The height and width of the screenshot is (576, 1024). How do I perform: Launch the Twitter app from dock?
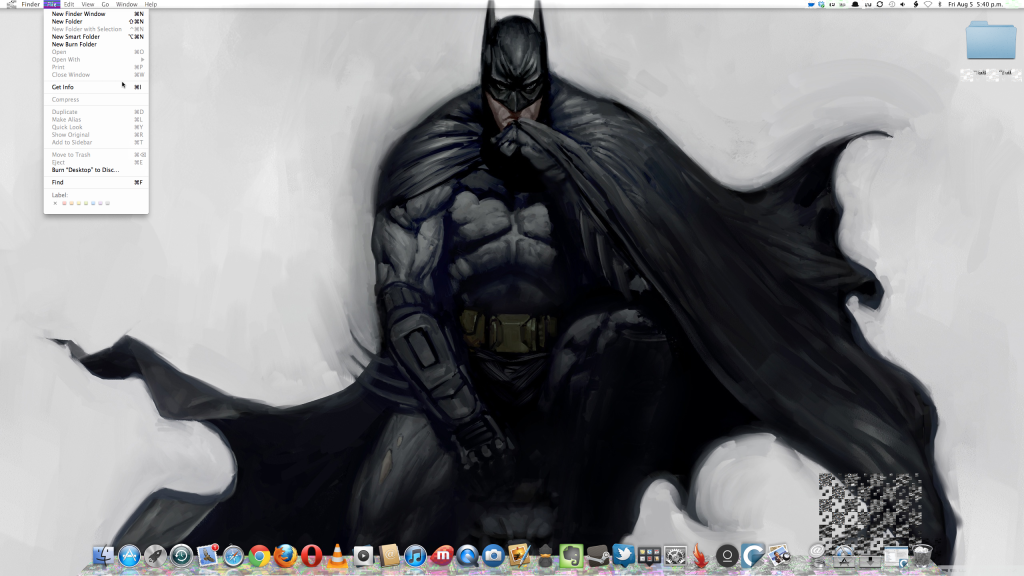[x=623, y=555]
